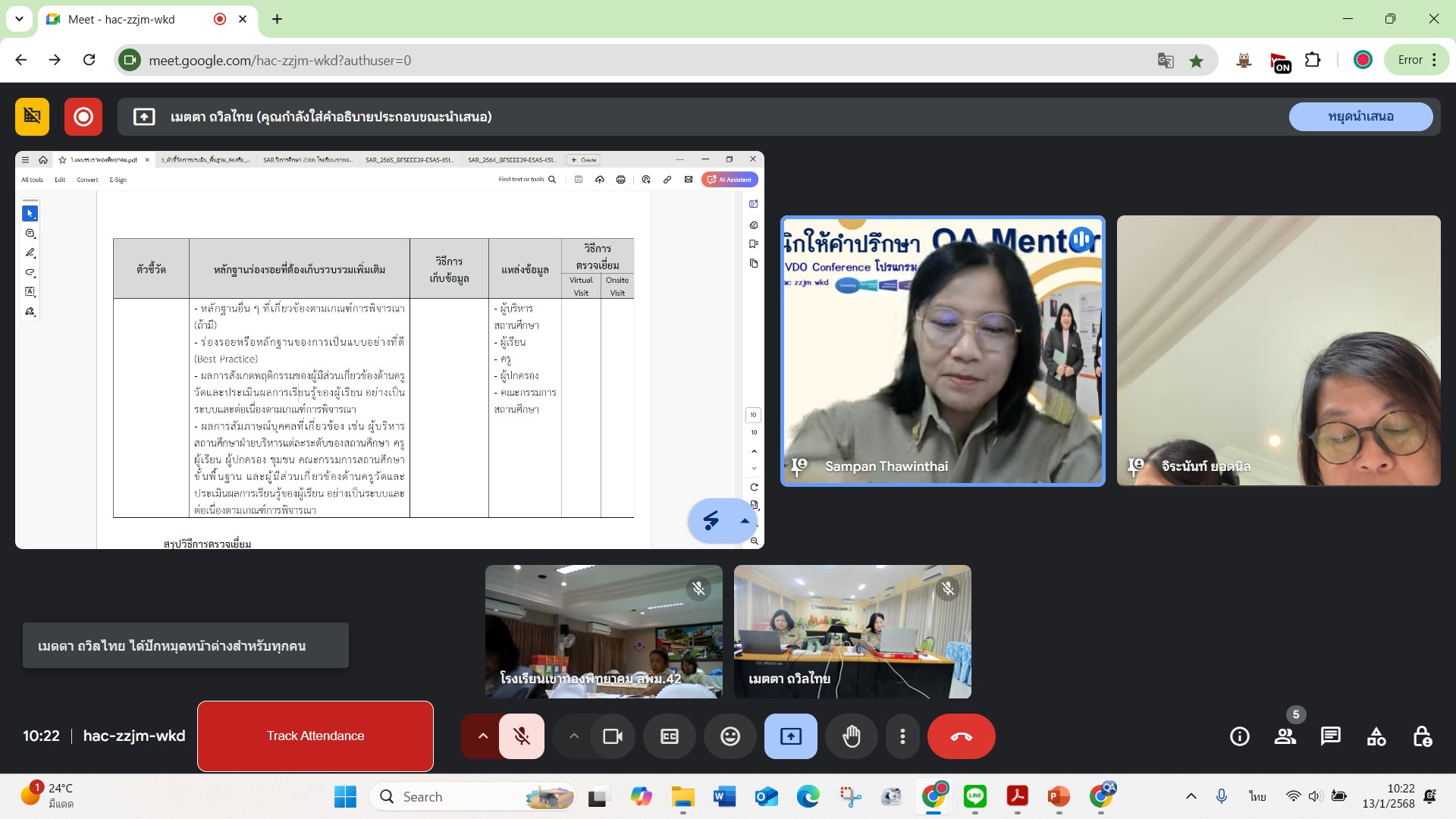
Task: Send a reaction with the emoji button
Action: pyautogui.click(x=730, y=736)
